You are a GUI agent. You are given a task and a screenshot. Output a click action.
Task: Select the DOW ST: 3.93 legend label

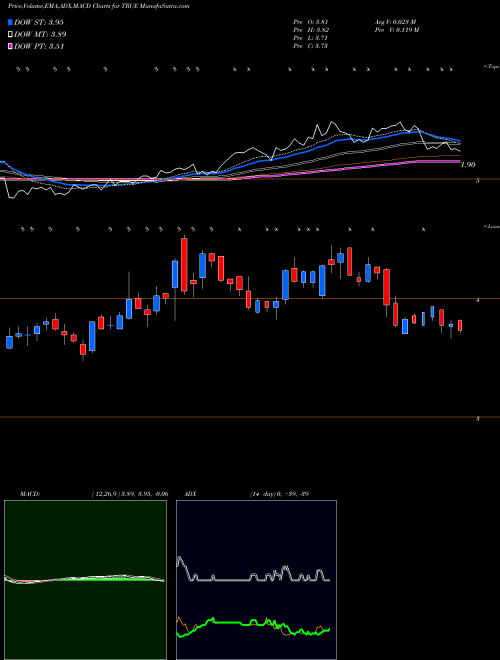tap(39, 22)
